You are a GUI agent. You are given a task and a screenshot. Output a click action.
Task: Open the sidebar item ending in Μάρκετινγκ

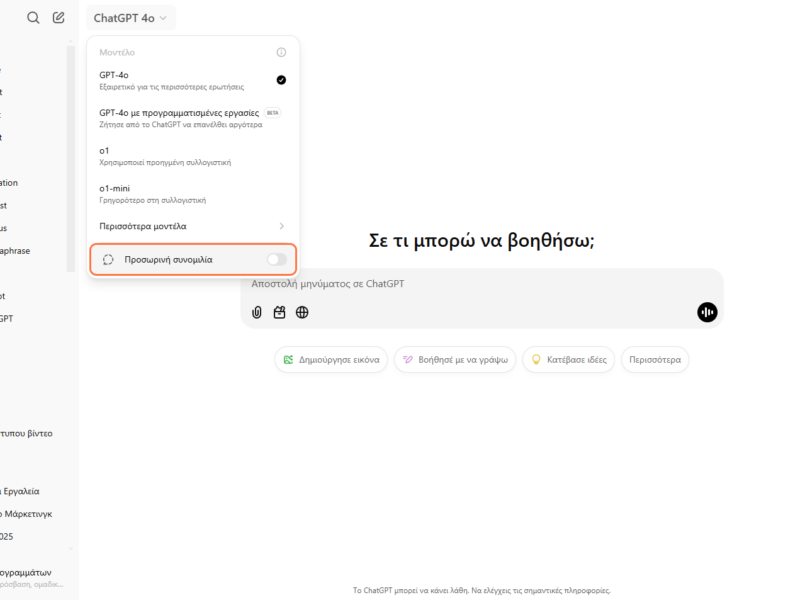(x=27, y=514)
